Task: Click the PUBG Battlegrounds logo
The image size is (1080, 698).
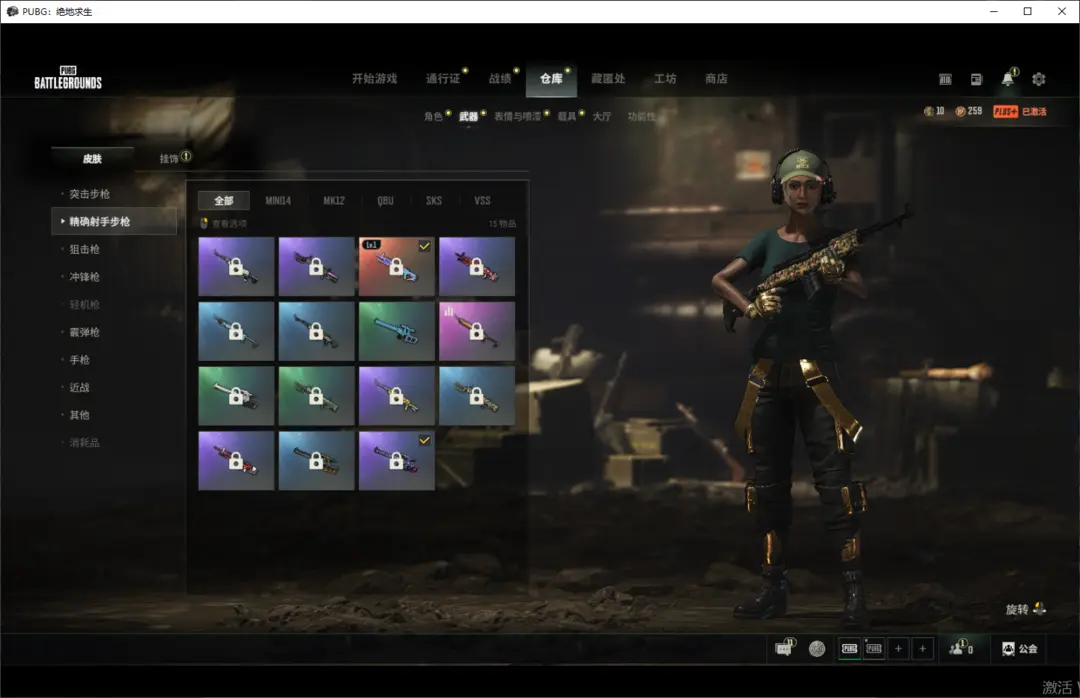Action: (x=68, y=78)
